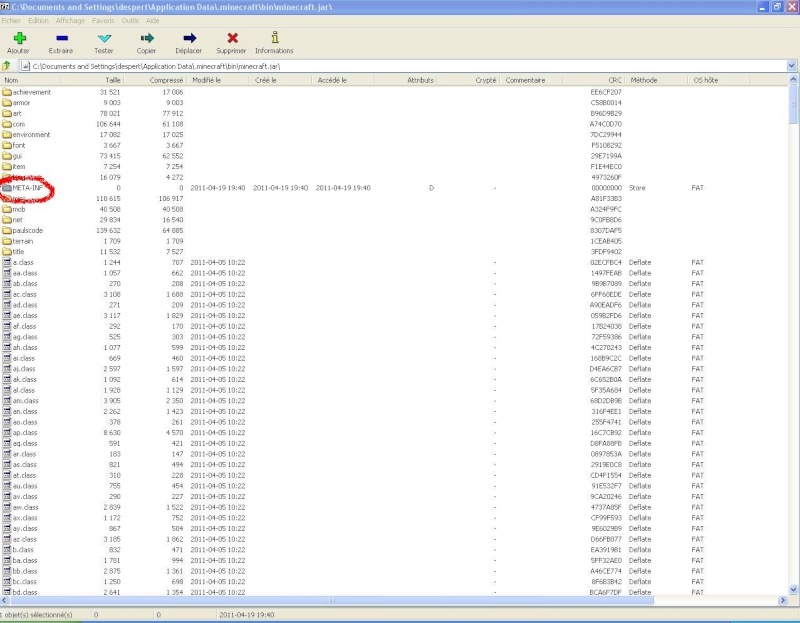Select the ap.class file name
The height and width of the screenshot is (623, 800).
(25, 433)
